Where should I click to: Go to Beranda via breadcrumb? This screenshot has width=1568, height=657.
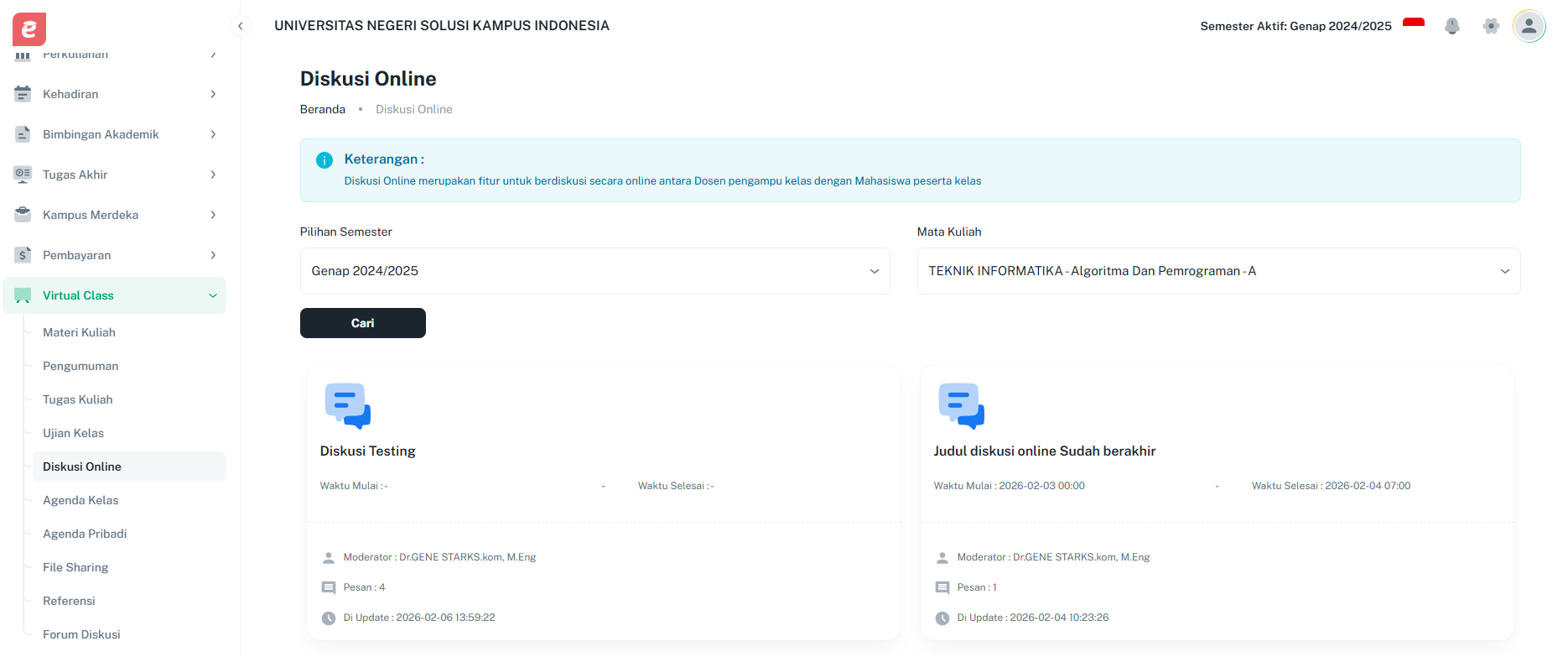tap(323, 109)
